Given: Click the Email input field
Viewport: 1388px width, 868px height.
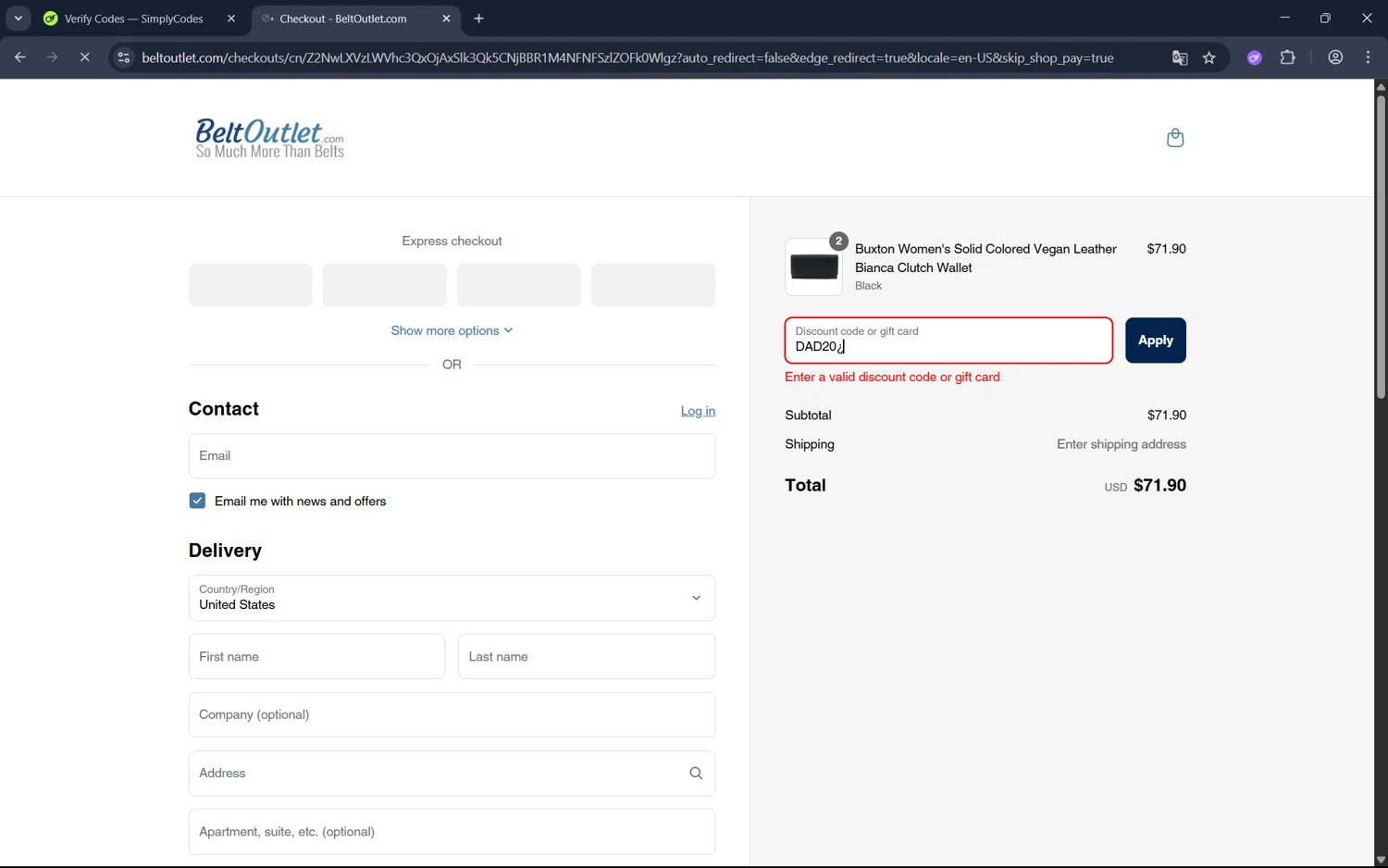Looking at the screenshot, I should (x=452, y=456).
